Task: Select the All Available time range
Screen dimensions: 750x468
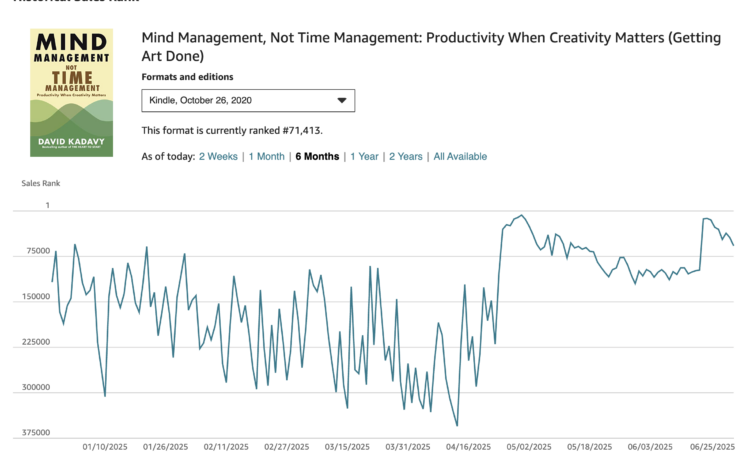Action: (x=460, y=156)
